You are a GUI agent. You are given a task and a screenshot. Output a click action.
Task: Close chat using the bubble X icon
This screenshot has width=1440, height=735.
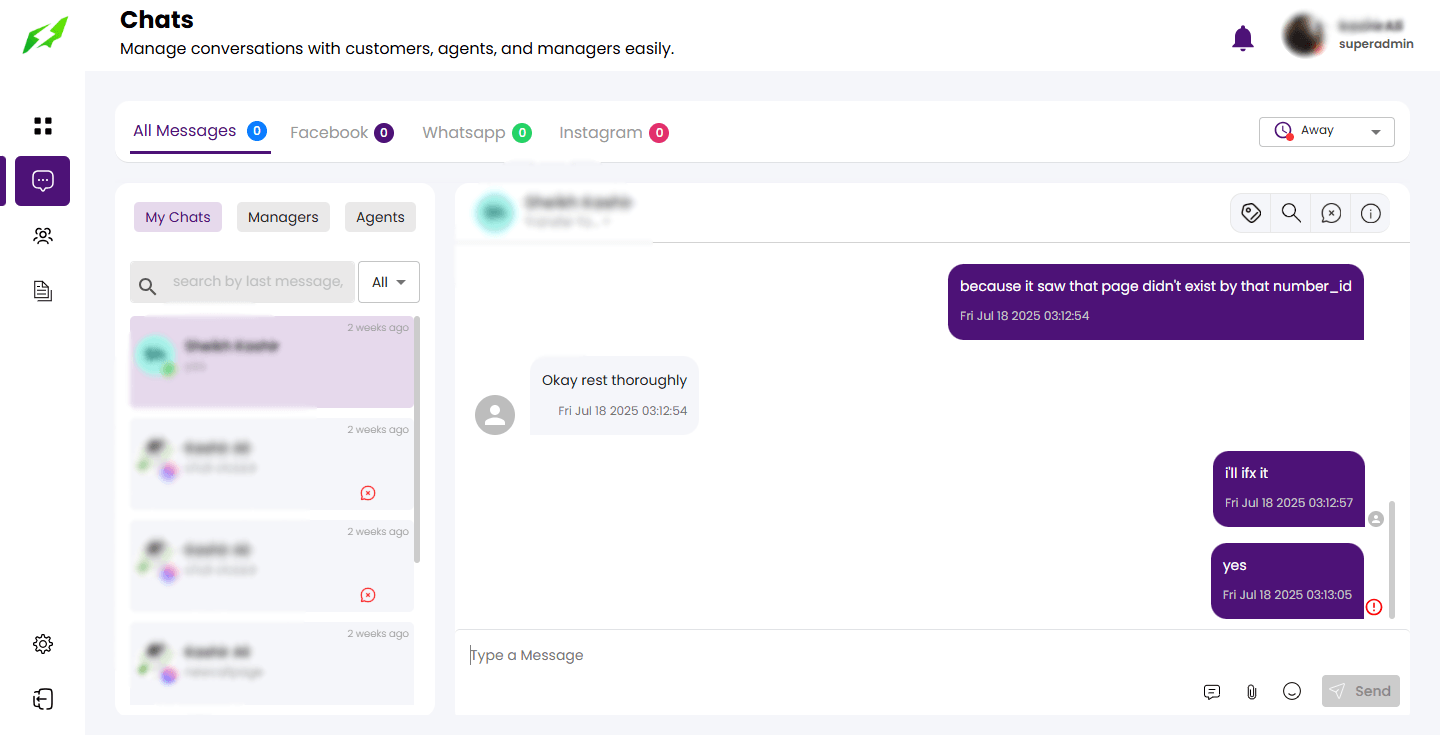click(1331, 213)
